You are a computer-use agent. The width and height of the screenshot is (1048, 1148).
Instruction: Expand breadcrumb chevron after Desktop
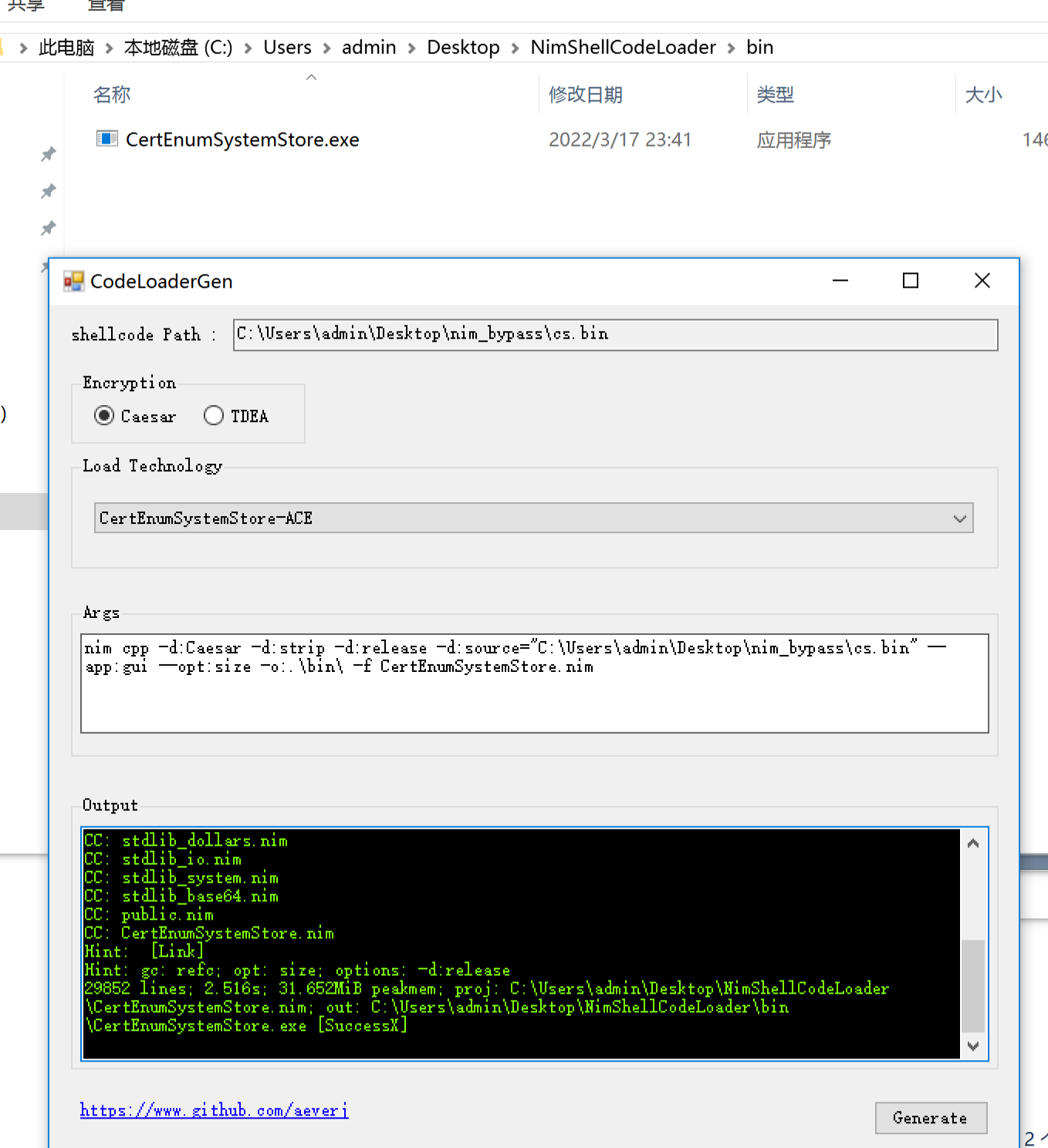point(515,49)
